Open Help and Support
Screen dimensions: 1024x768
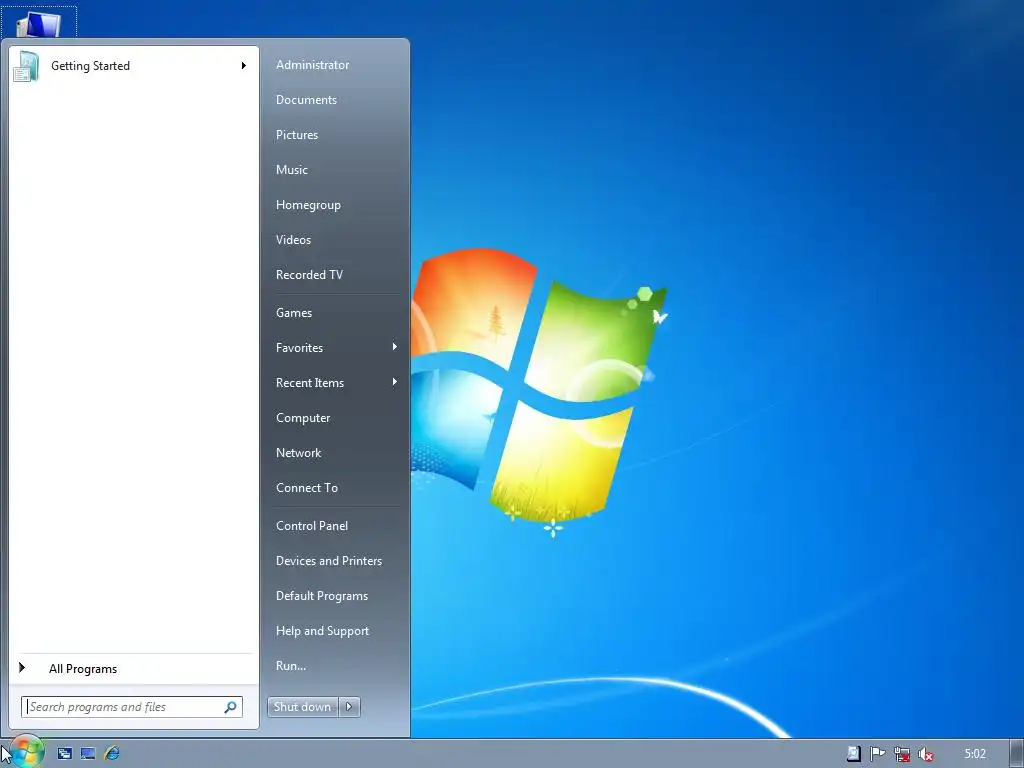[x=322, y=631]
